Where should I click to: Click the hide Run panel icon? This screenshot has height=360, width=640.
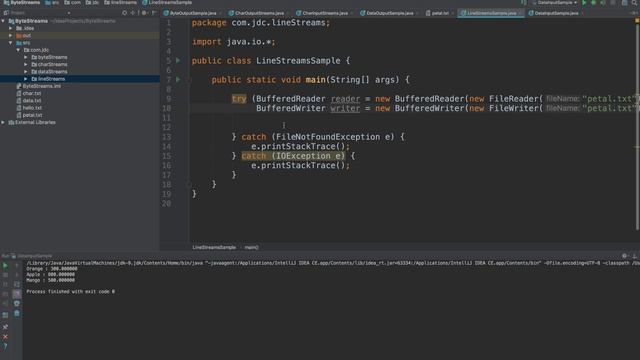click(x=634, y=256)
